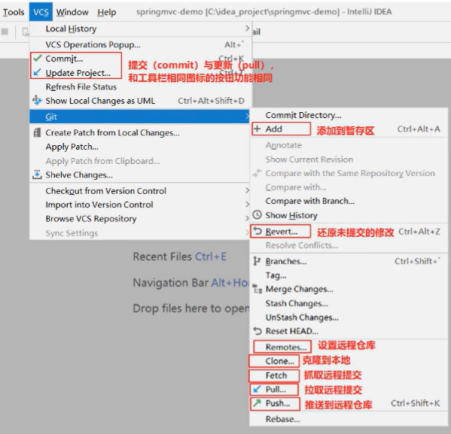Screen dimensions: 451x434
Task: Click the Navigation Bar hint text
Action: pyautogui.click(x=191, y=283)
